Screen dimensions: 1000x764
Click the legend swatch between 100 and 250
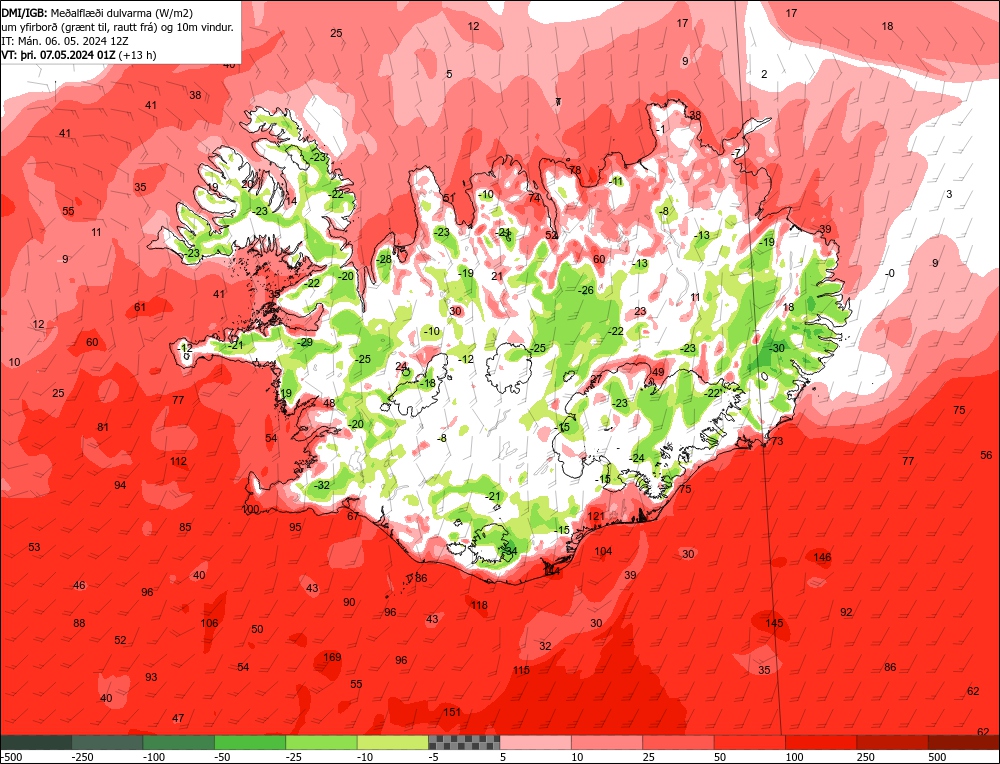(821, 742)
